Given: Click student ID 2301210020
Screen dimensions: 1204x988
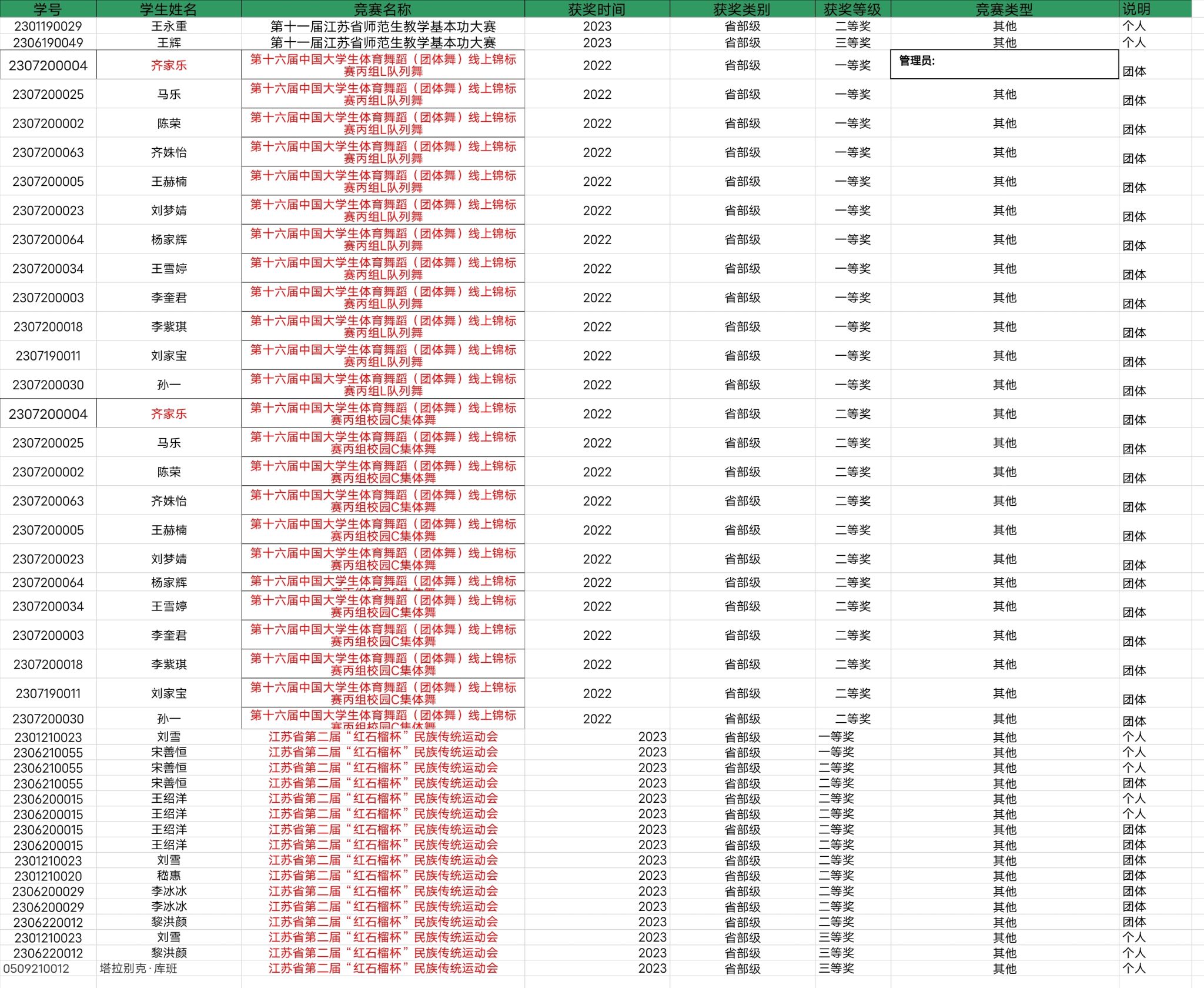Looking at the screenshot, I should click(x=48, y=876).
